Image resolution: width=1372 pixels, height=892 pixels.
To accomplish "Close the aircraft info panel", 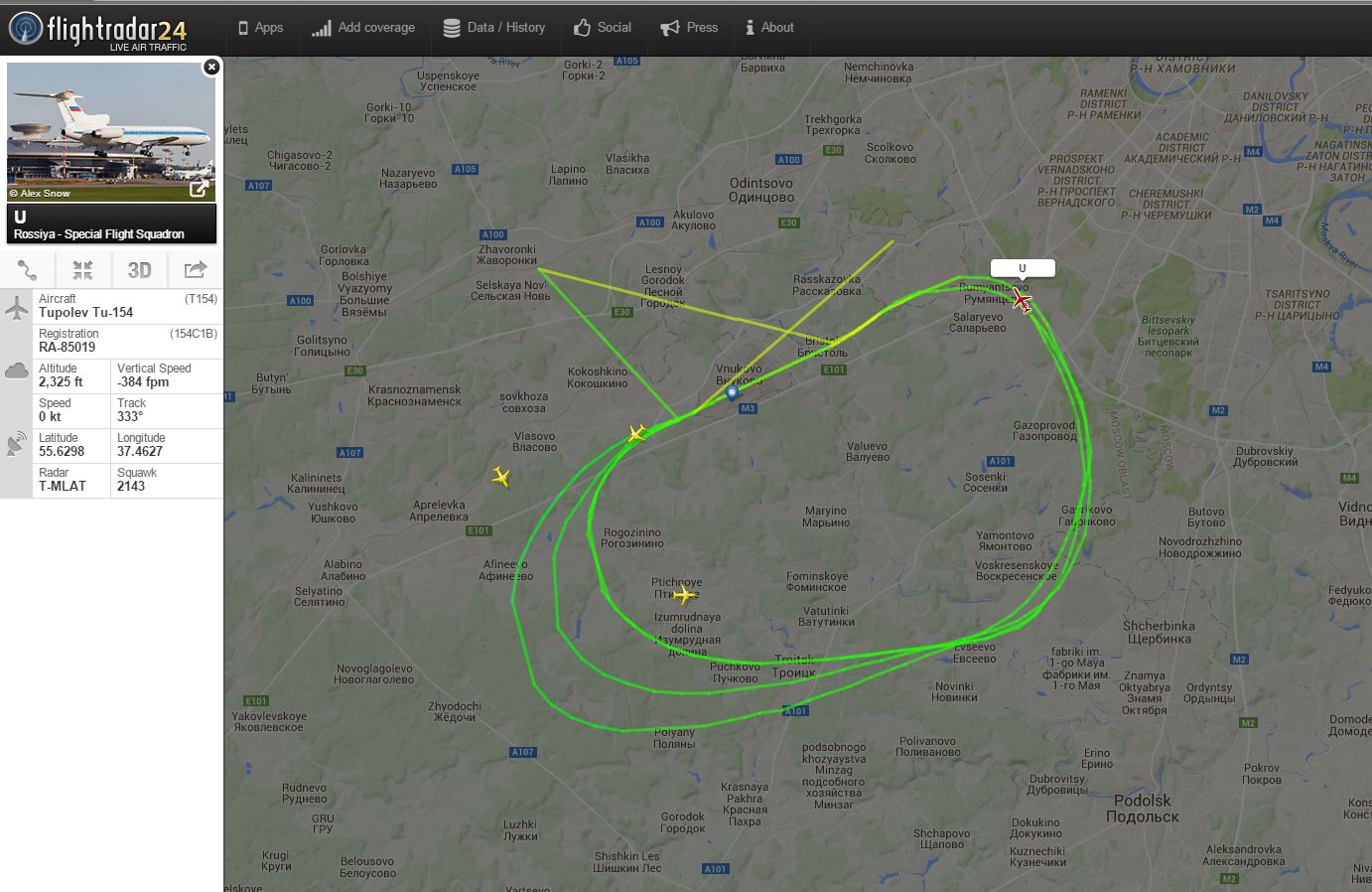I will coord(210,67).
